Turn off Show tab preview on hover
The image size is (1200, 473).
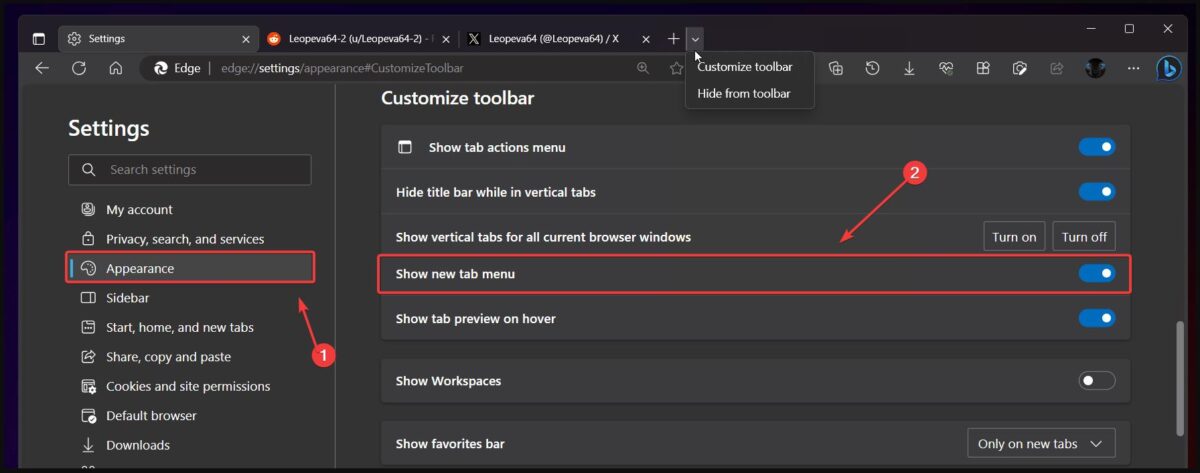pos(1096,318)
